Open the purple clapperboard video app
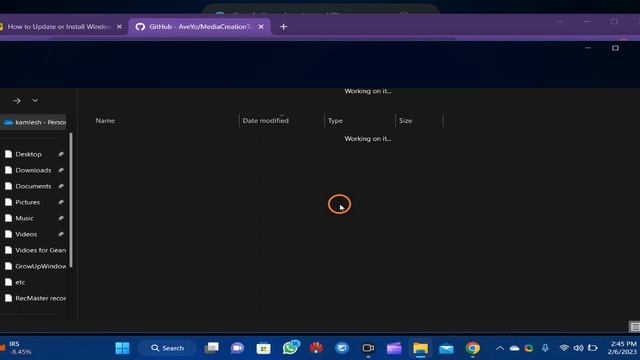 394,348
